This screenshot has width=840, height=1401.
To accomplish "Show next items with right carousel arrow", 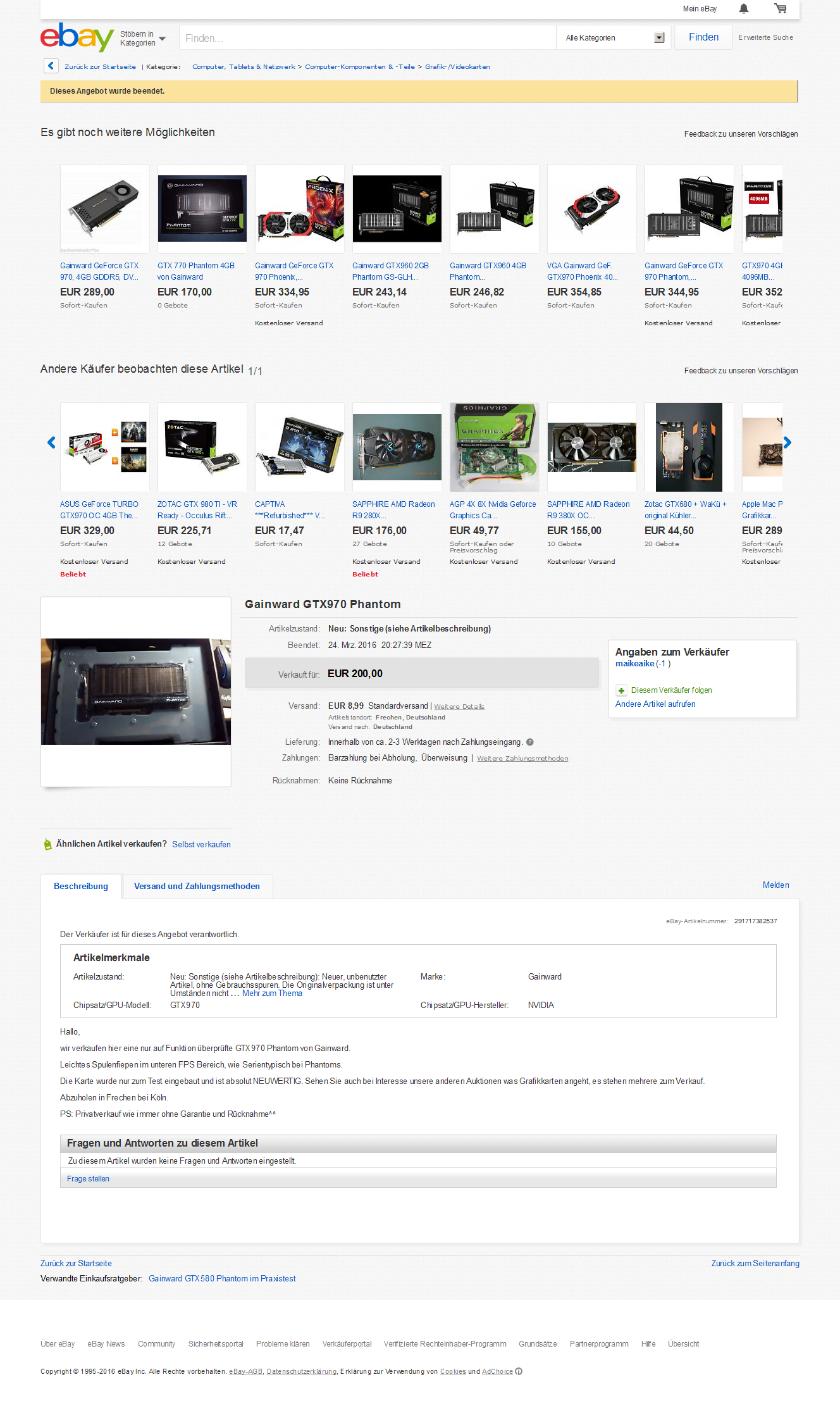I will tap(787, 442).
